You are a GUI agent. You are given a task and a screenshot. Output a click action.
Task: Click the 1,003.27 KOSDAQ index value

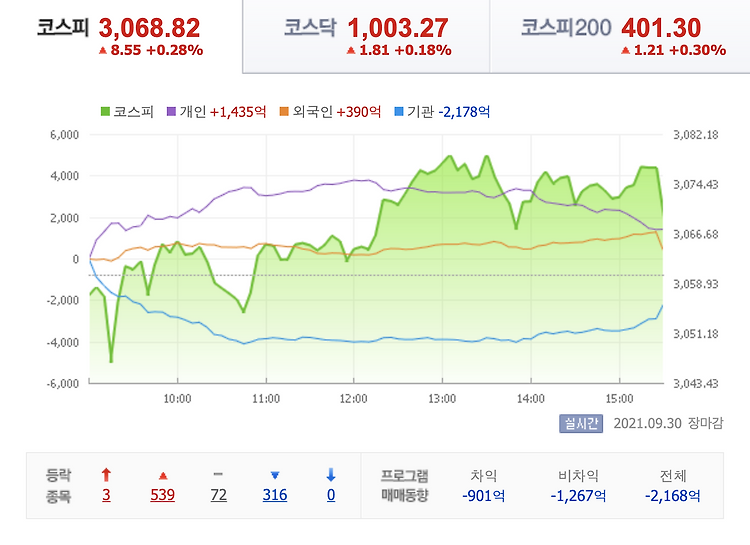[398, 28]
